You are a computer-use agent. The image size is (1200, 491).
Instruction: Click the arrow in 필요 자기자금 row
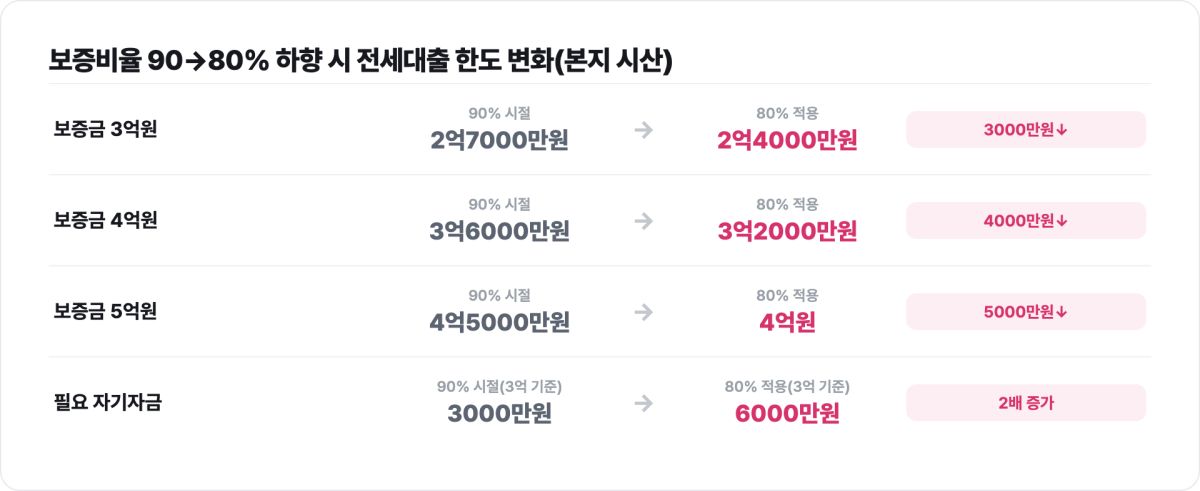[644, 403]
